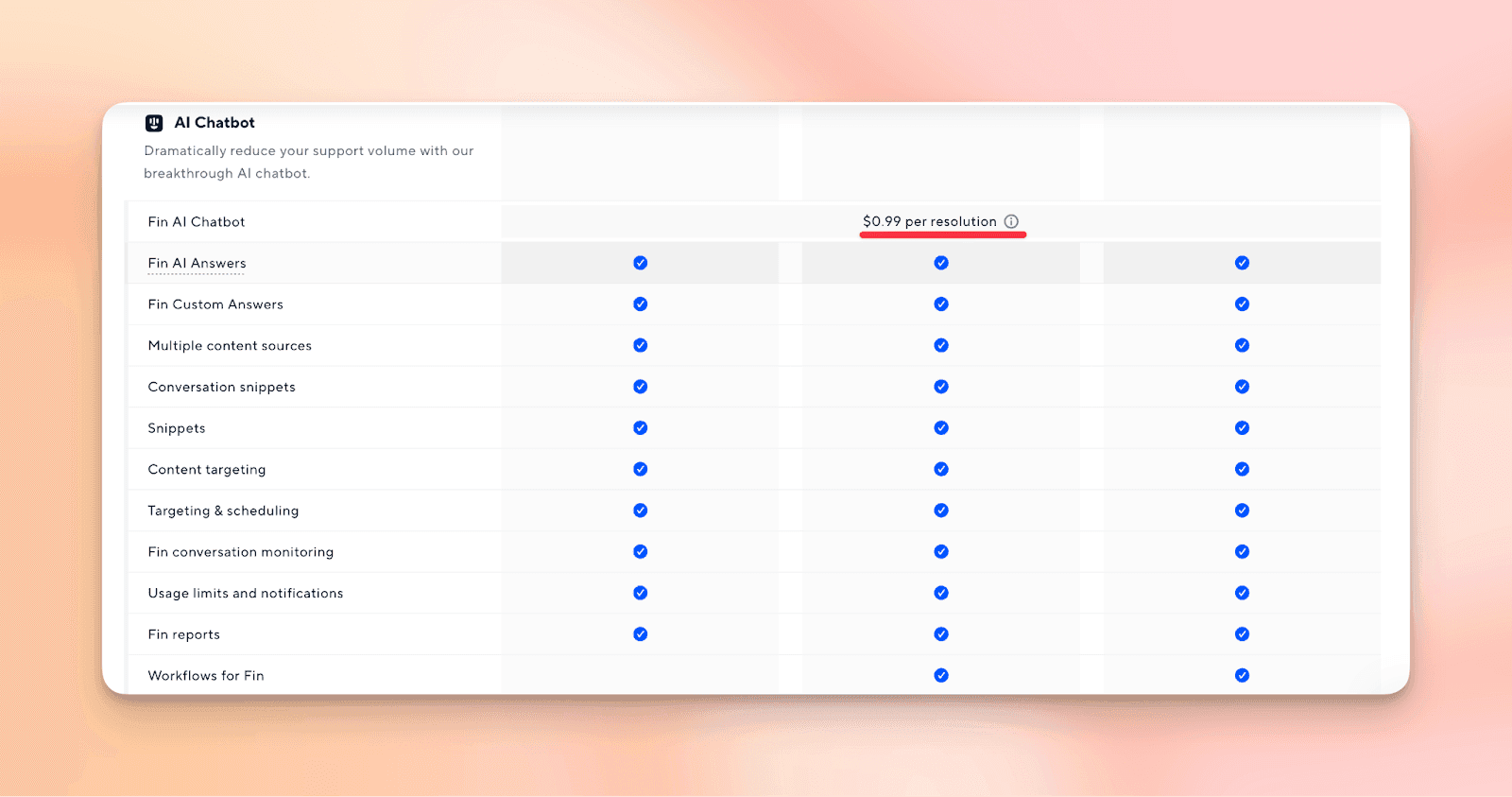Image resolution: width=1512 pixels, height=797 pixels.
Task: Click last column checkmark for Usage limits and notifications
Action: coord(1242,593)
